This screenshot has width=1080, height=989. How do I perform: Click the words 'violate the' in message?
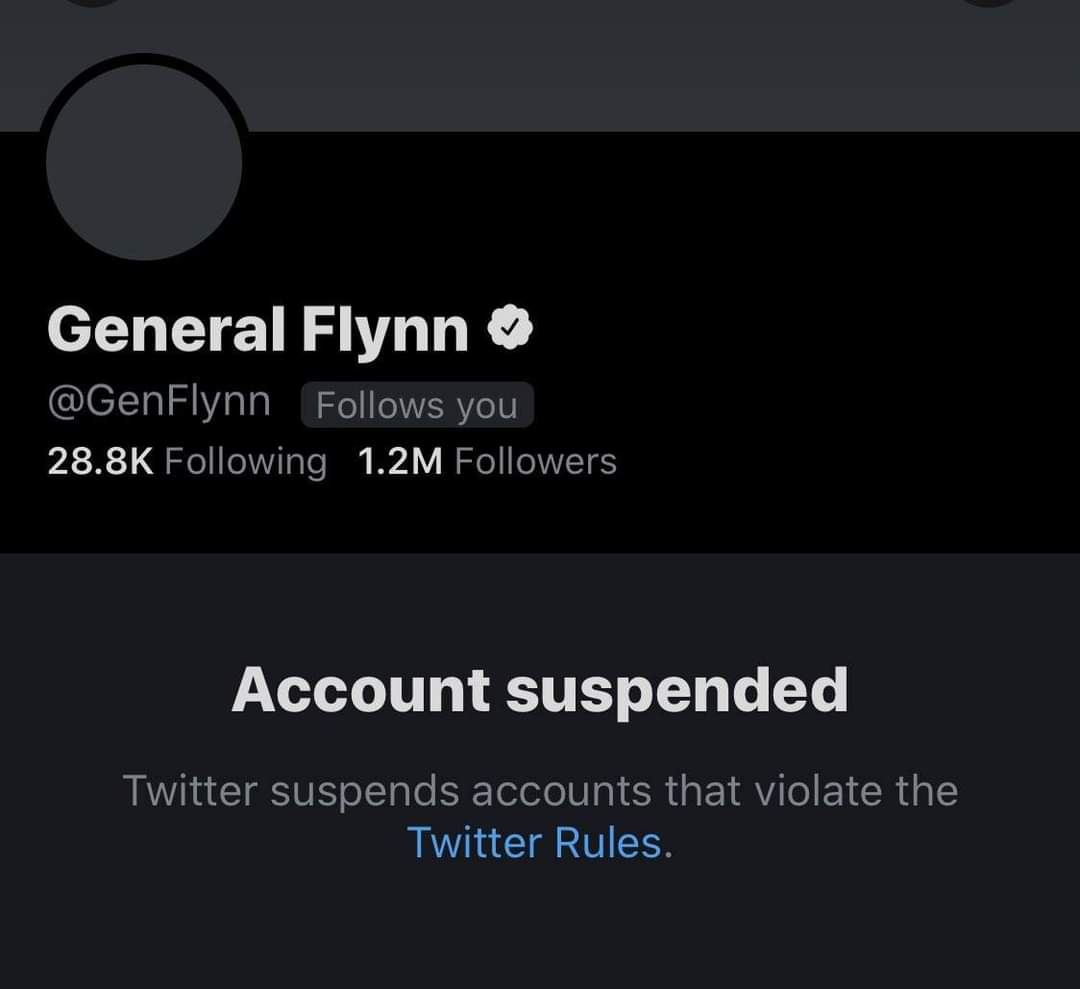856,791
